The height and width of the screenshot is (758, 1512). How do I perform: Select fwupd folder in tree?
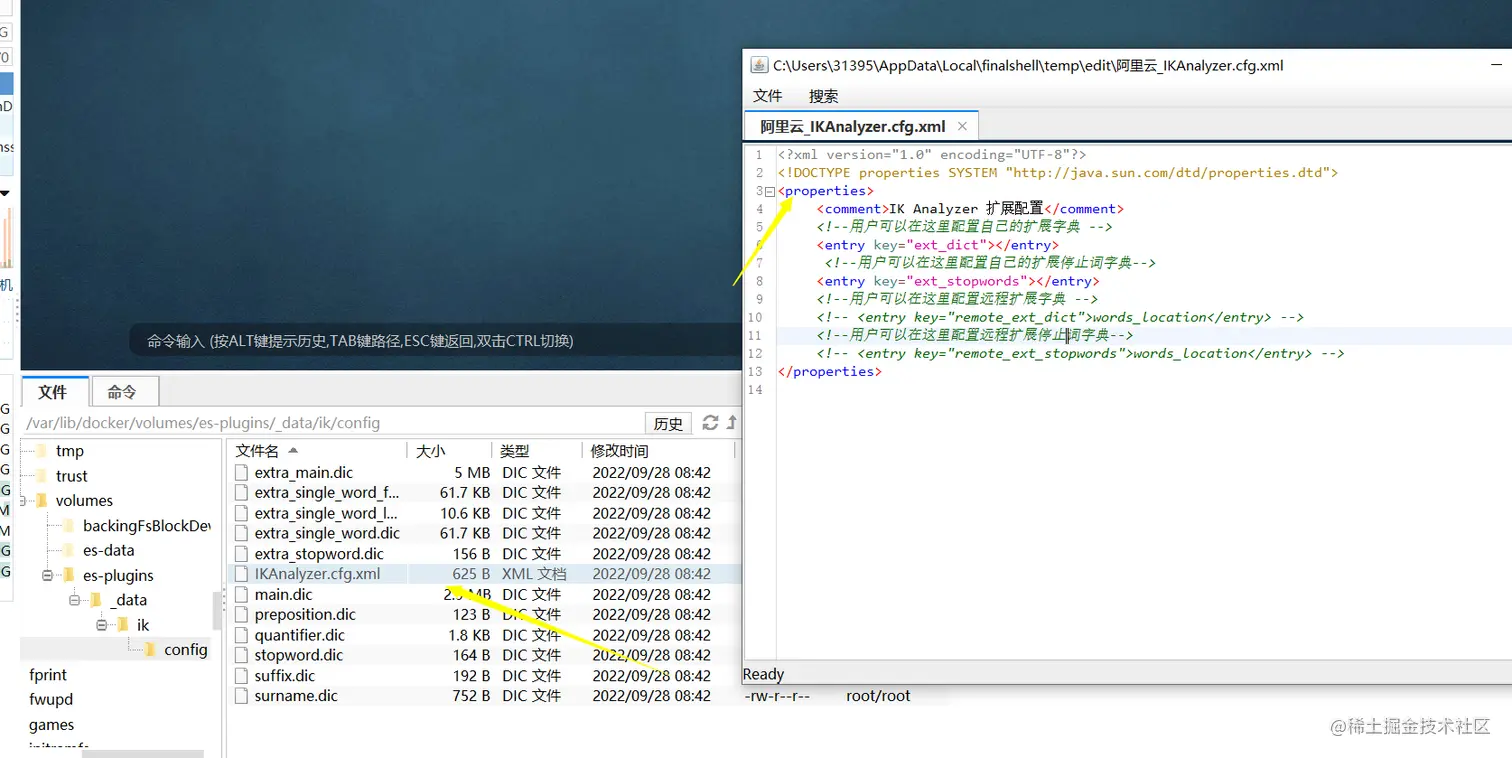point(51,699)
